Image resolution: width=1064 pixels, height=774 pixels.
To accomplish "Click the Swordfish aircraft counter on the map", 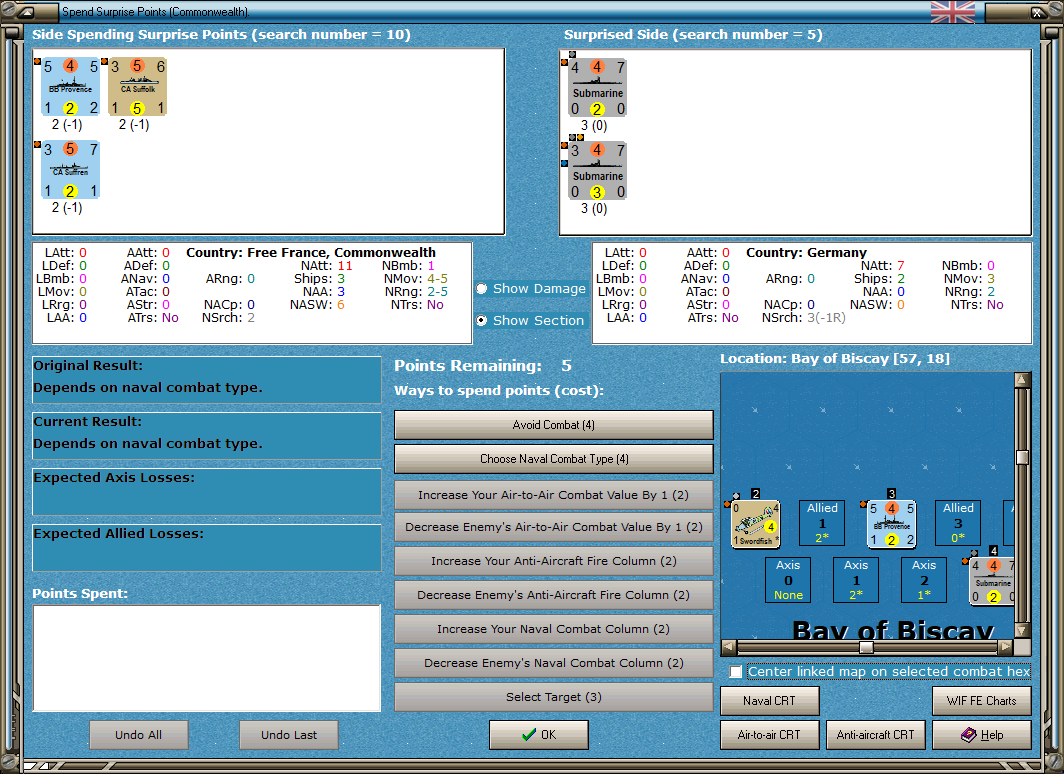I will (755, 524).
